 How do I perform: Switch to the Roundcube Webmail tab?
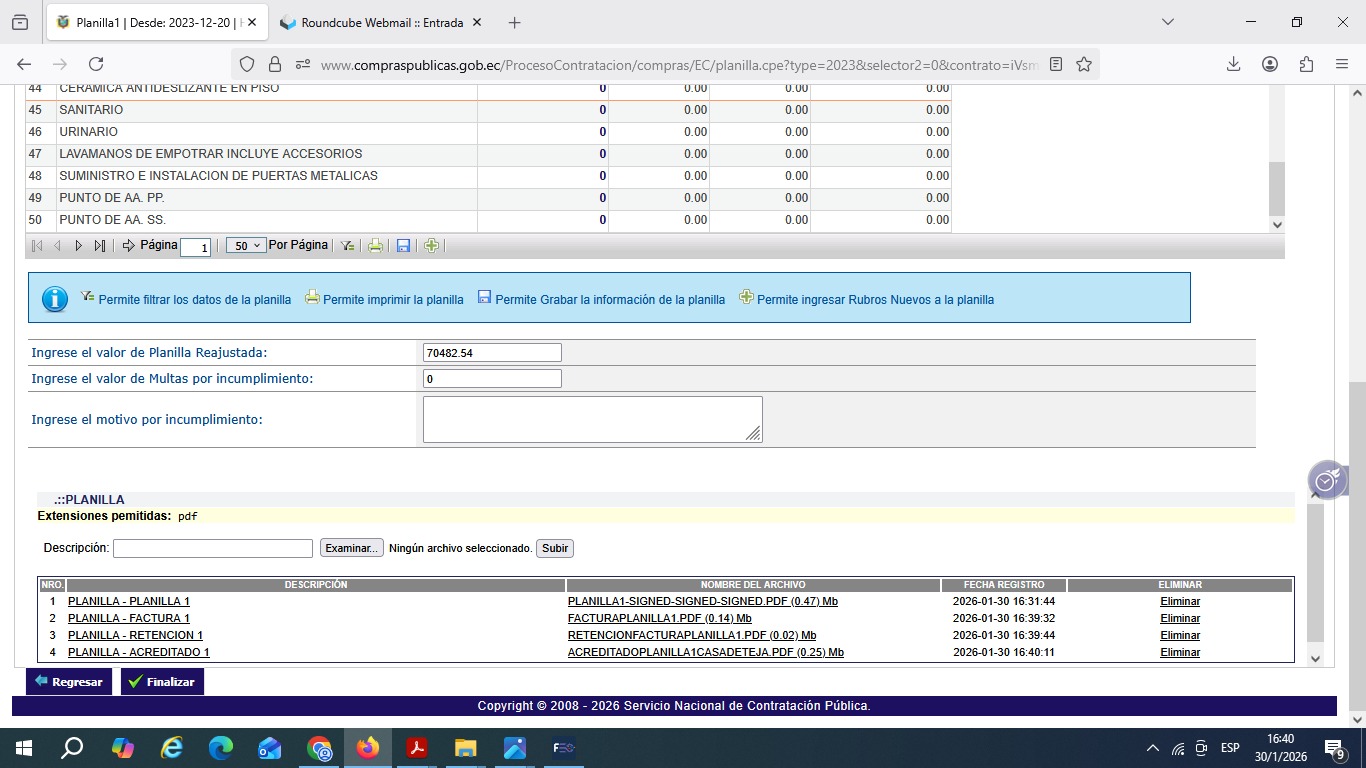coord(380,22)
